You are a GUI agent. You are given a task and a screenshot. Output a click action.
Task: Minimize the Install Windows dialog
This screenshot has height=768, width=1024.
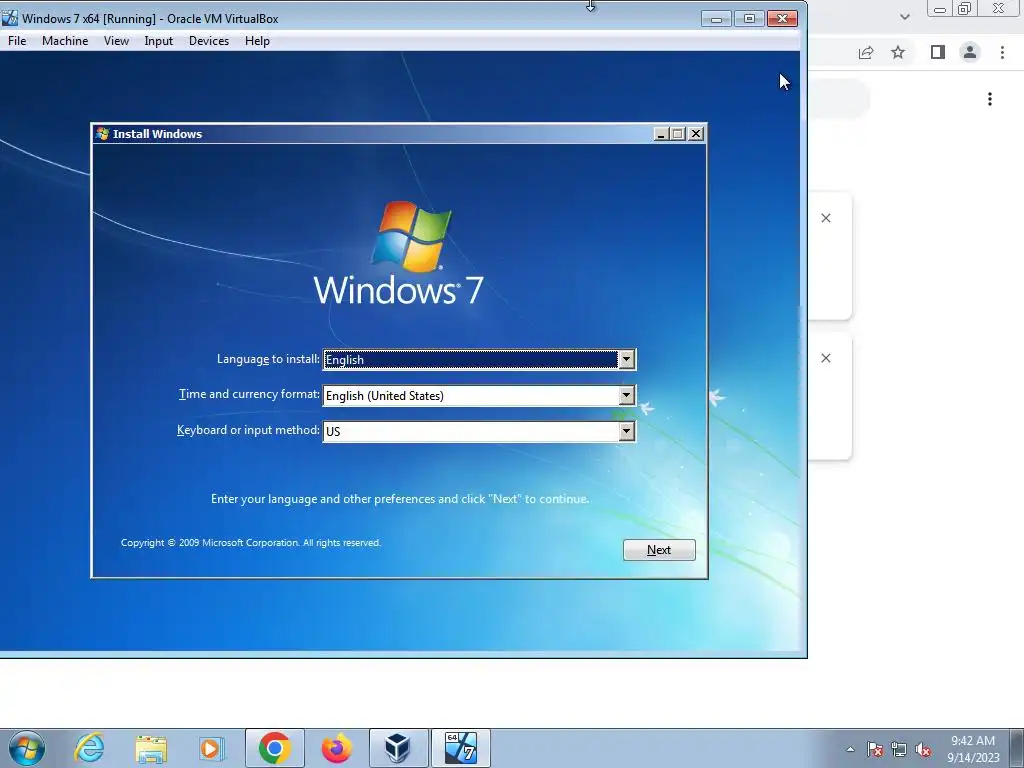point(661,134)
